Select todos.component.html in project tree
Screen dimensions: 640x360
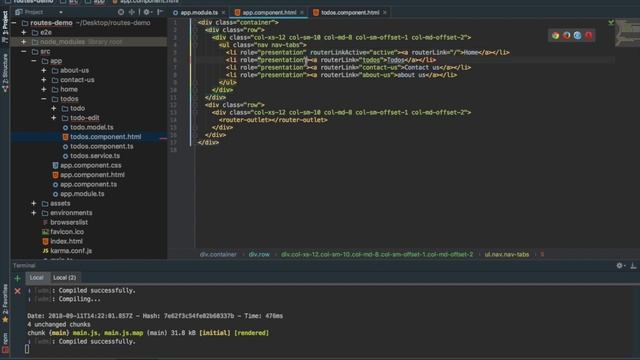(105, 137)
